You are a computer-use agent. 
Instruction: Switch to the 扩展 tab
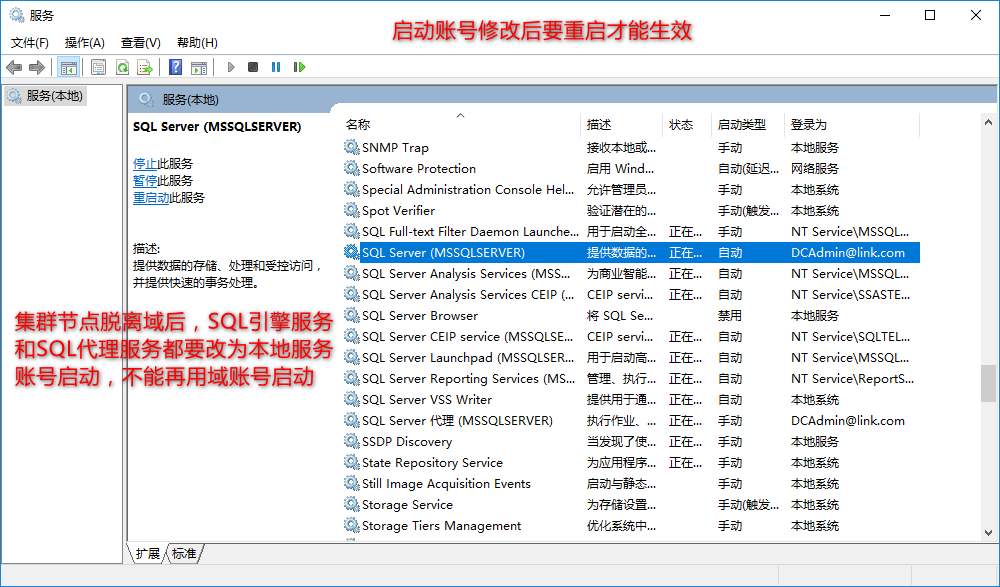click(x=148, y=553)
